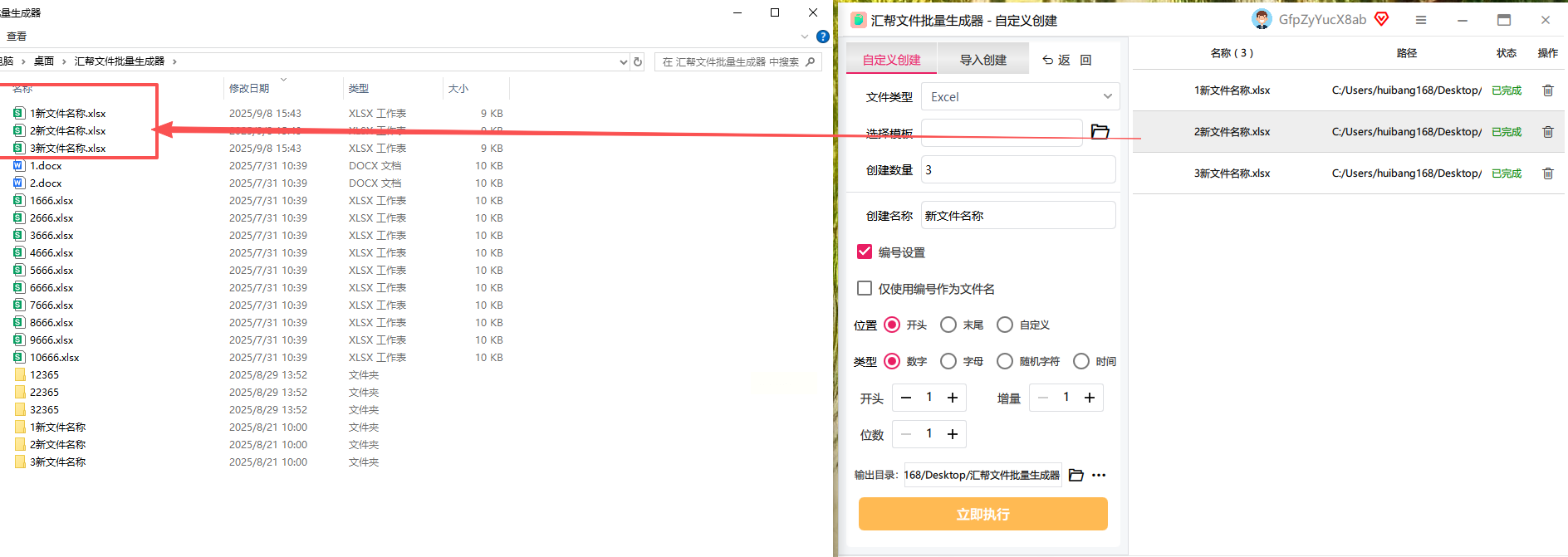Open the 文件类型 Excel dropdown
Screen dimensions: 1568x557
[x=1020, y=97]
